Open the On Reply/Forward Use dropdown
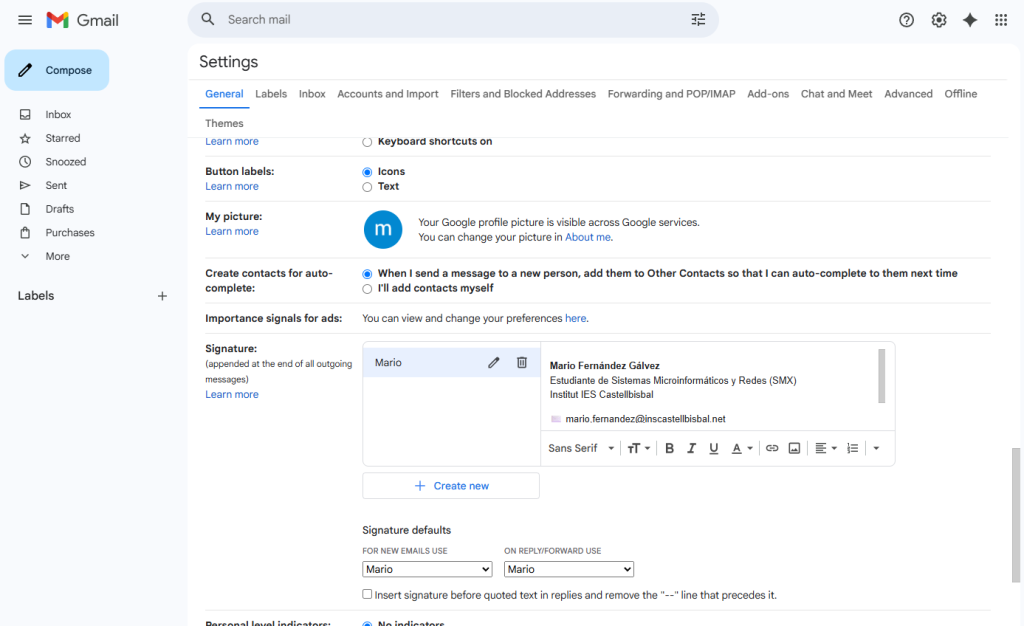1024x626 pixels. 569,569
